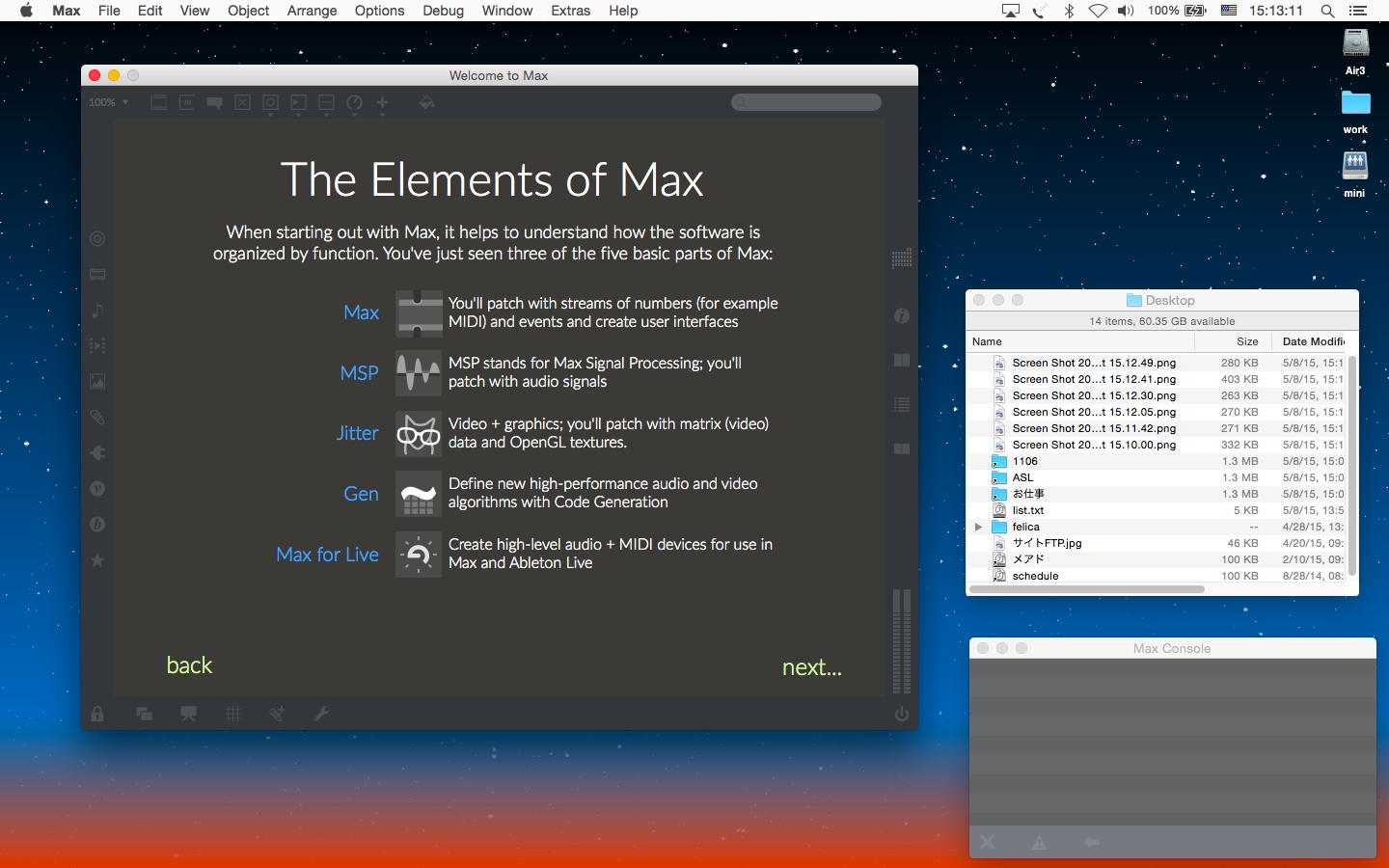Open the Debug menu
1389x868 pixels.
443,11
